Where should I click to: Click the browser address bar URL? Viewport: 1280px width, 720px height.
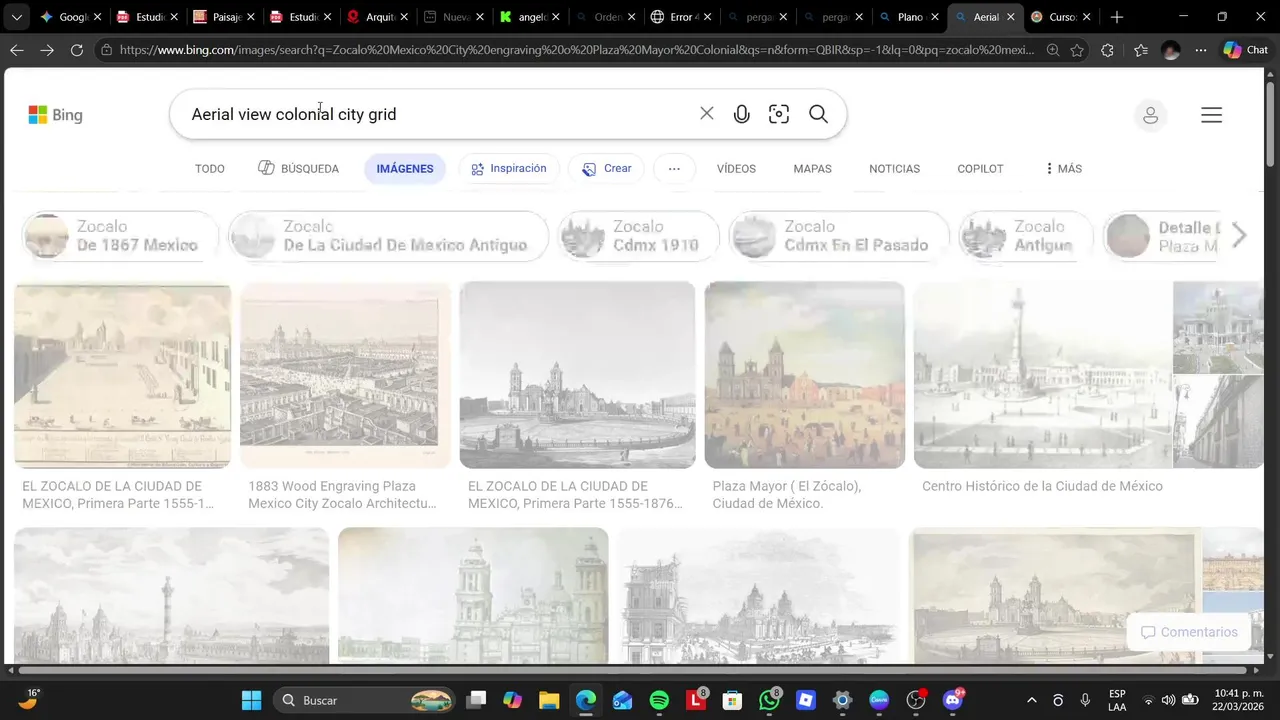(577, 50)
